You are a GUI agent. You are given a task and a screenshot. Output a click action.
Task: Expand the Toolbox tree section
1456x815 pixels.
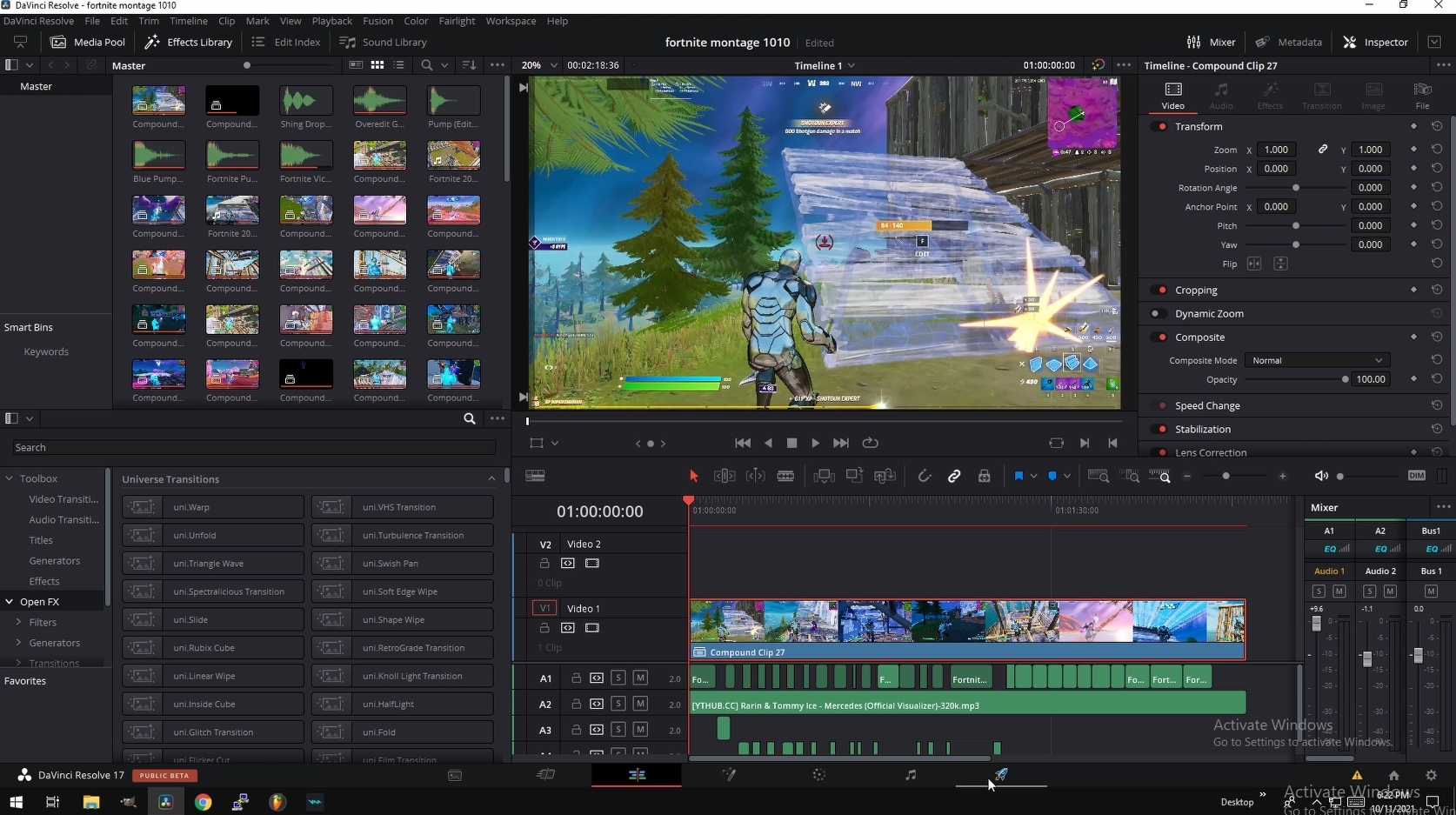[10, 478]
